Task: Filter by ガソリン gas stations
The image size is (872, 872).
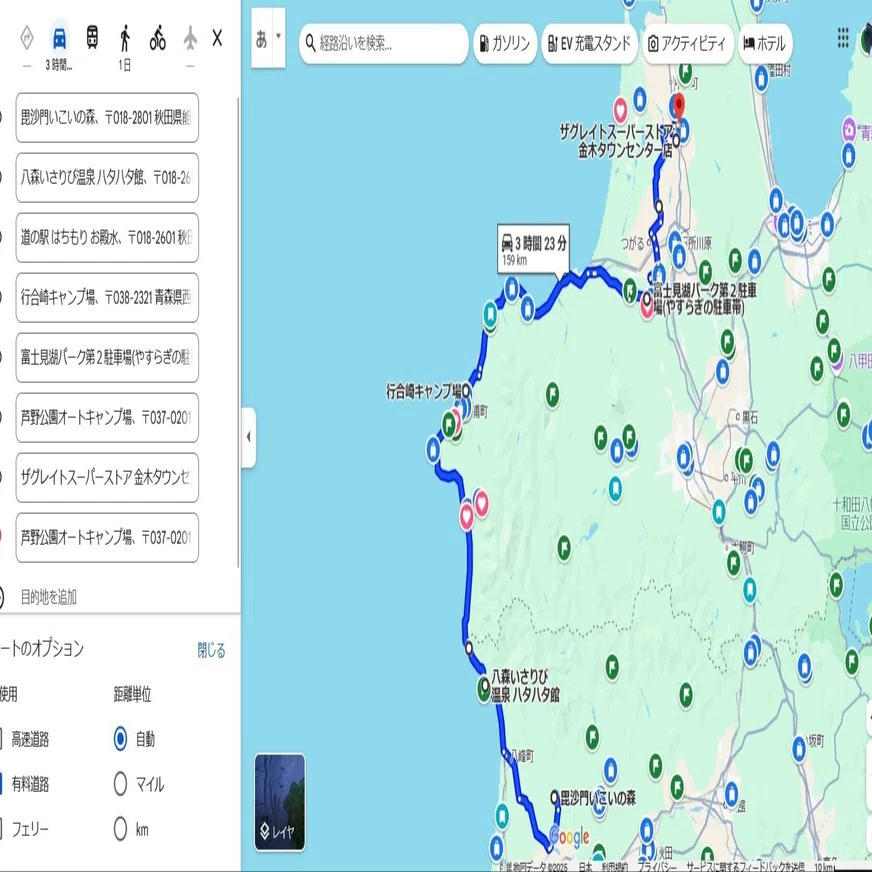Action: [x=505, y=43]
